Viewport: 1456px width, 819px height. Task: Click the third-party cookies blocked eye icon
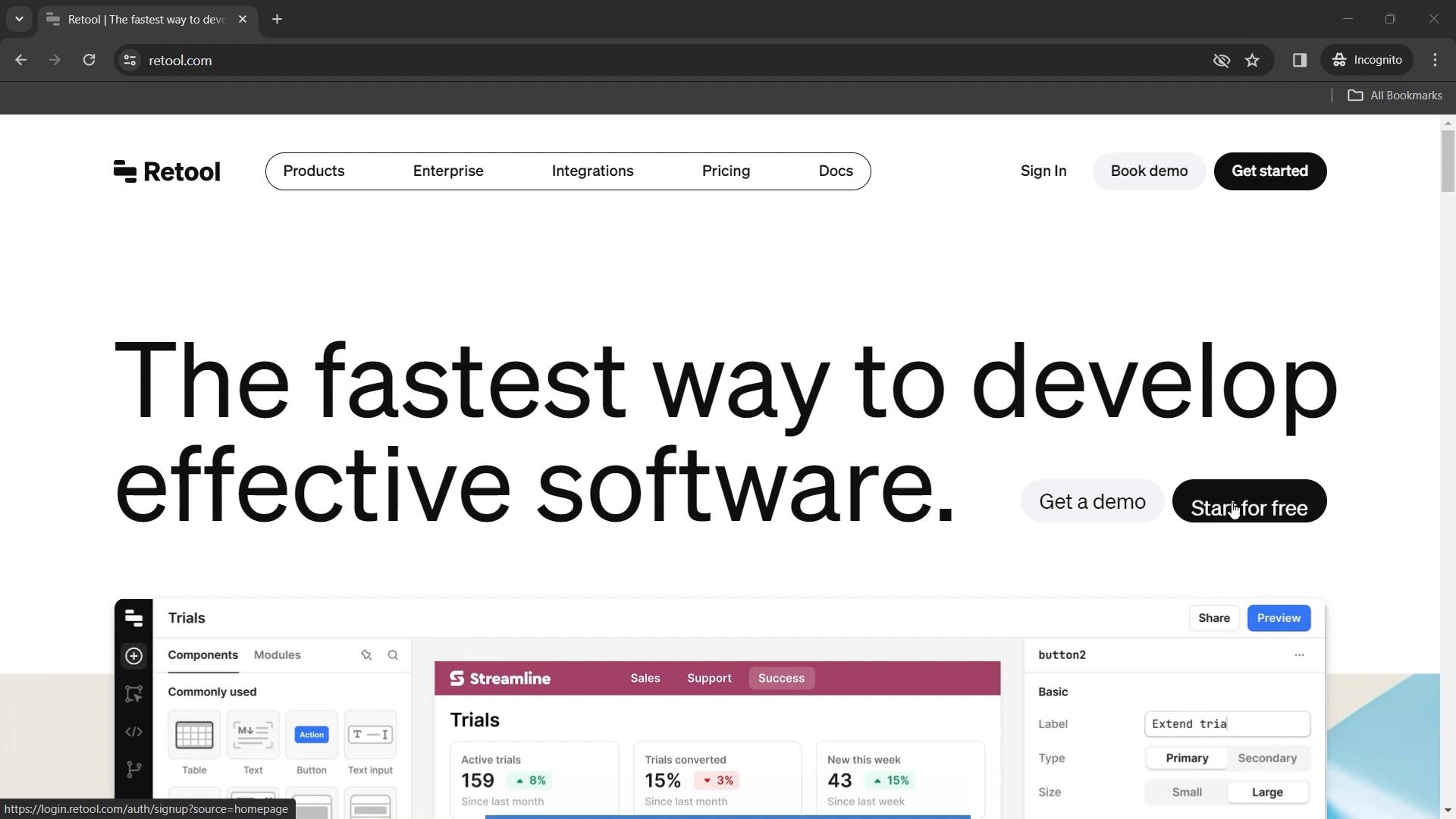(x=1221, y=60)
